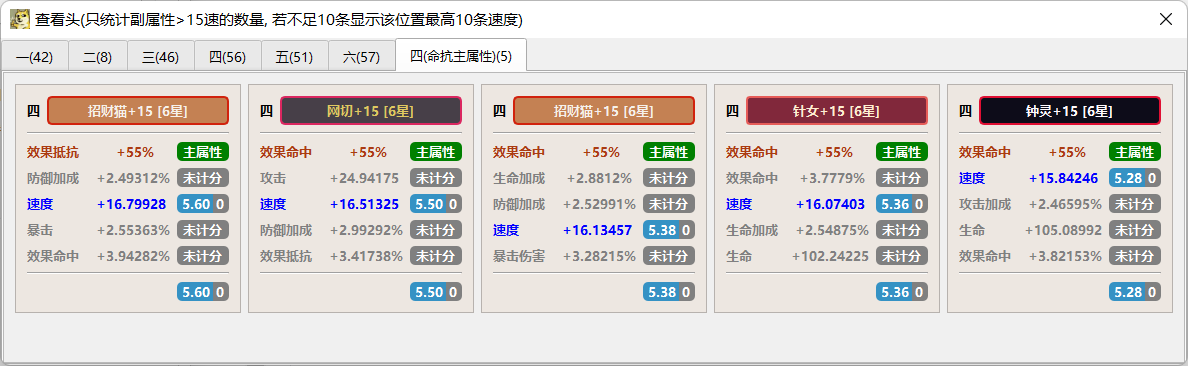1188x366 pixels.
Task: Click the 针女+15 [6星] button
Action: (836, 111)
